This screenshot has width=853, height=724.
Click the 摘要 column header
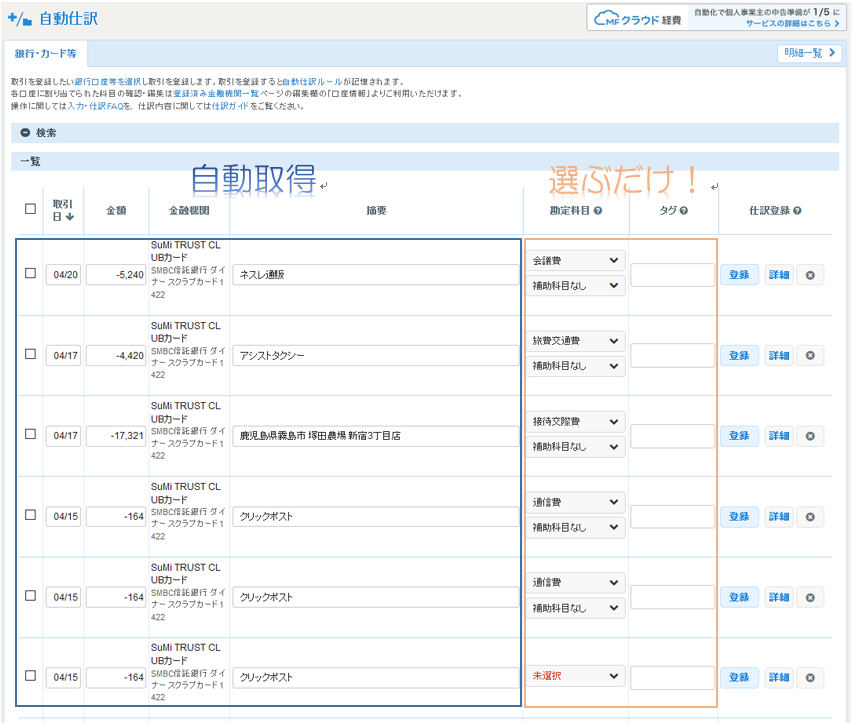[x=376, y=211]
